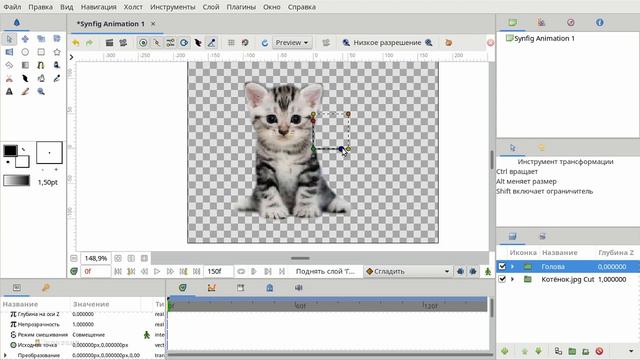Select the Rectangle tool
This screenshot has width=640, height=360.
point(41,52)
